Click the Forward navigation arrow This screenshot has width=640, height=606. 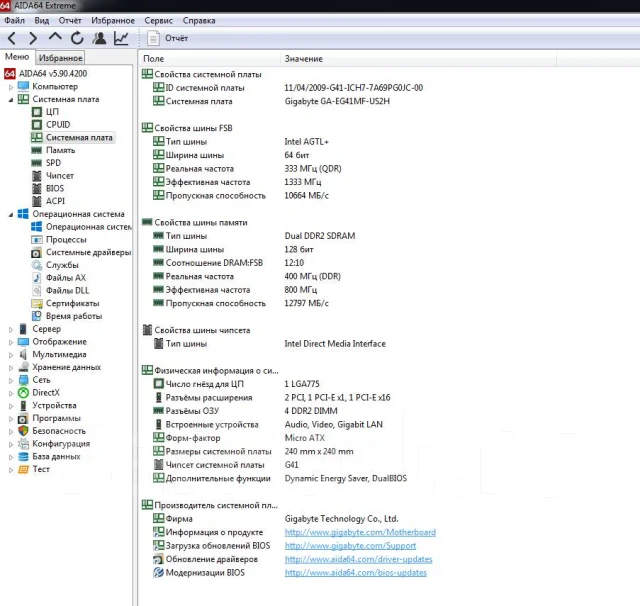click(33, 38)
